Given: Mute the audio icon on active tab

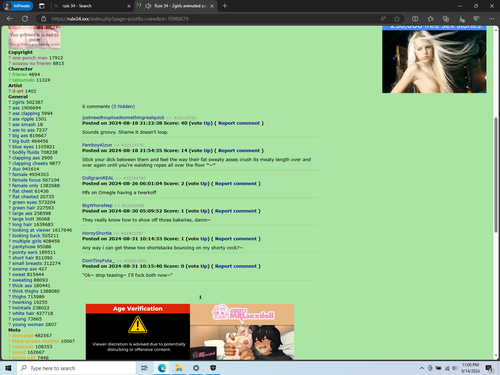Looking at the screenshot, I should pos(148,6).
